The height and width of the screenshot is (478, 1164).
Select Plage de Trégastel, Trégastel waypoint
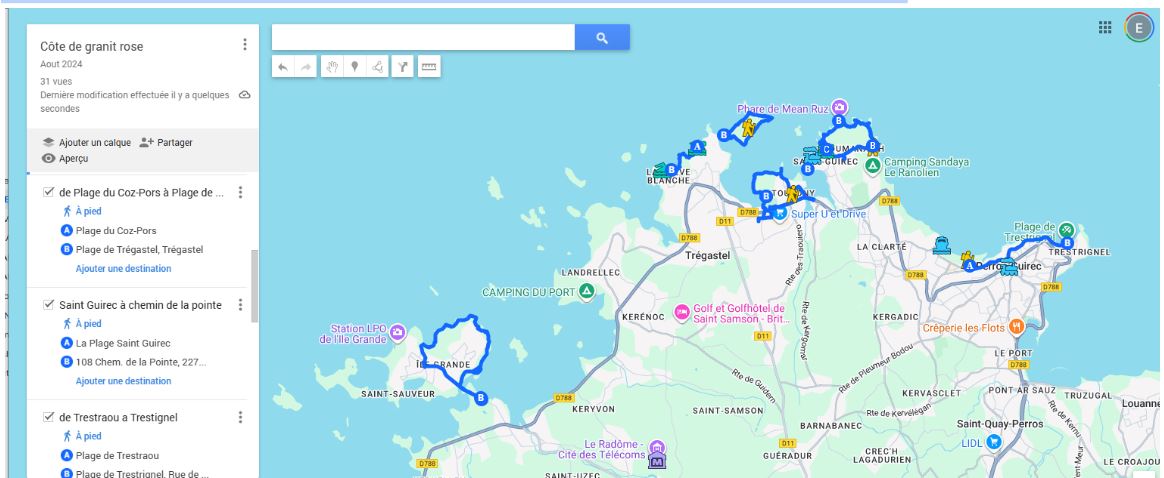pos(139,250)
